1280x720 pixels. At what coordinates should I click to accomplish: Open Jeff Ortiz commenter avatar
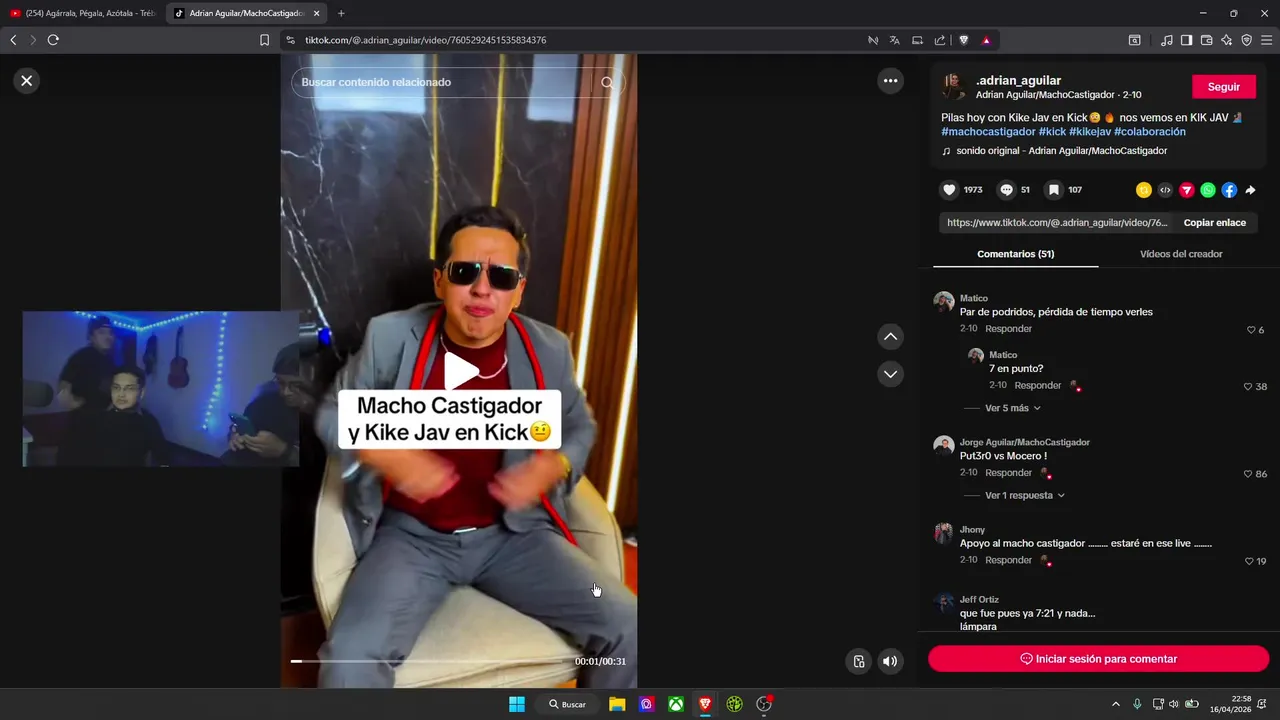943,602
